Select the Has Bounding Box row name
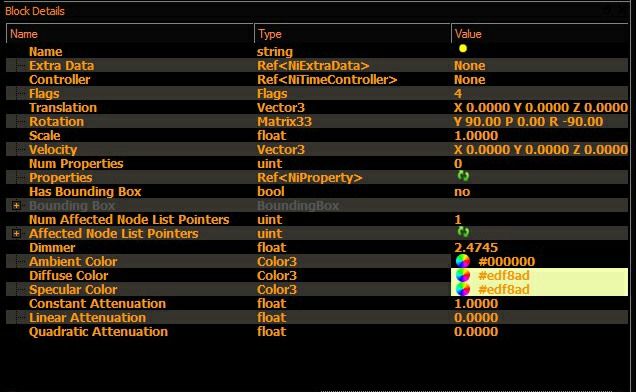The width and height of the screenshot is (636, 392). click(85, 192)
